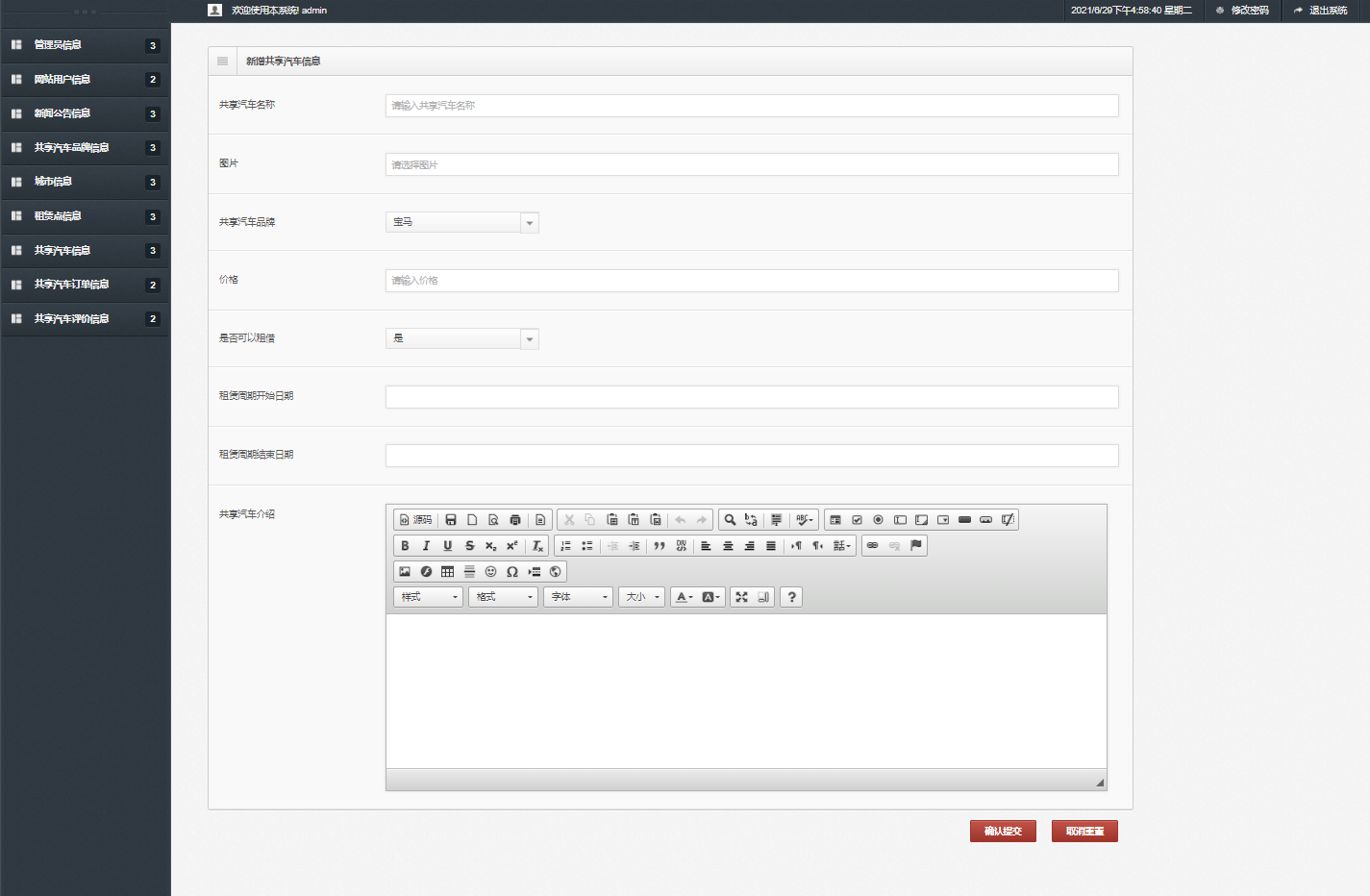
Task: Insert a special character (Omega)
Action: (512, 572)
